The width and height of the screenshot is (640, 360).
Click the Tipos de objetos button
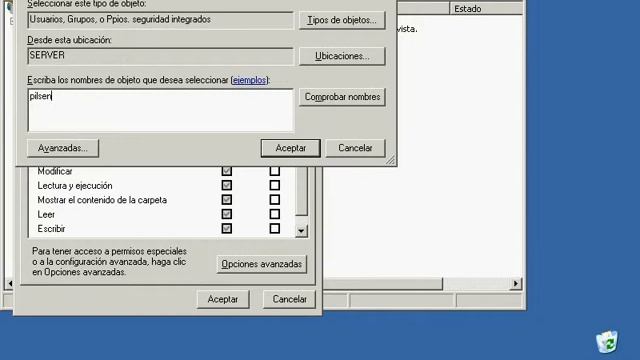point(342,20)
